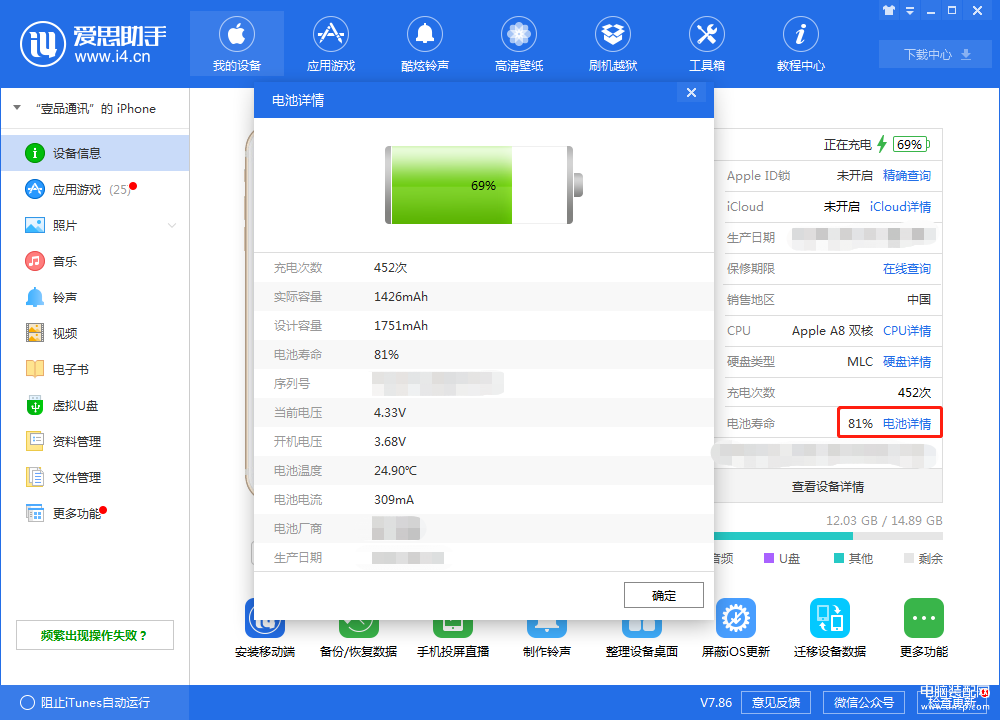The image size is (1000, 720).
Task: Click 查看设备详情 button
Action: (x=828, y=487)
